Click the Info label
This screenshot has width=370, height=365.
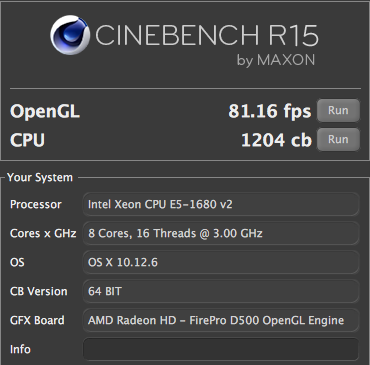coord(20,349)
